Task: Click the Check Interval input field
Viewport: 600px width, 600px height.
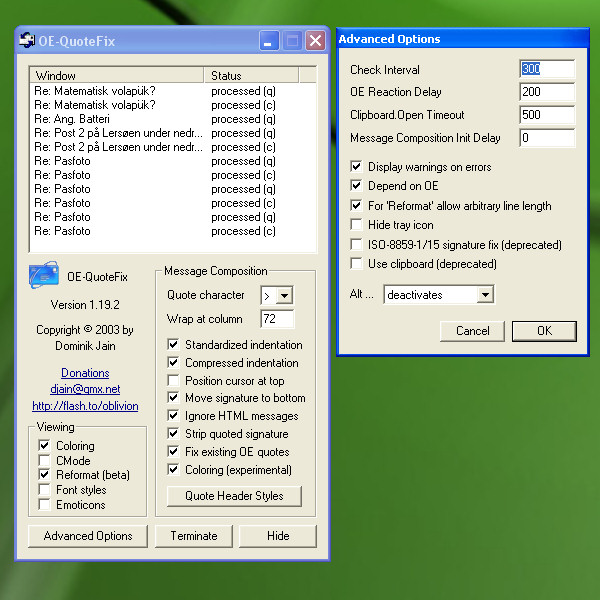Action: (x=547, y=69)
